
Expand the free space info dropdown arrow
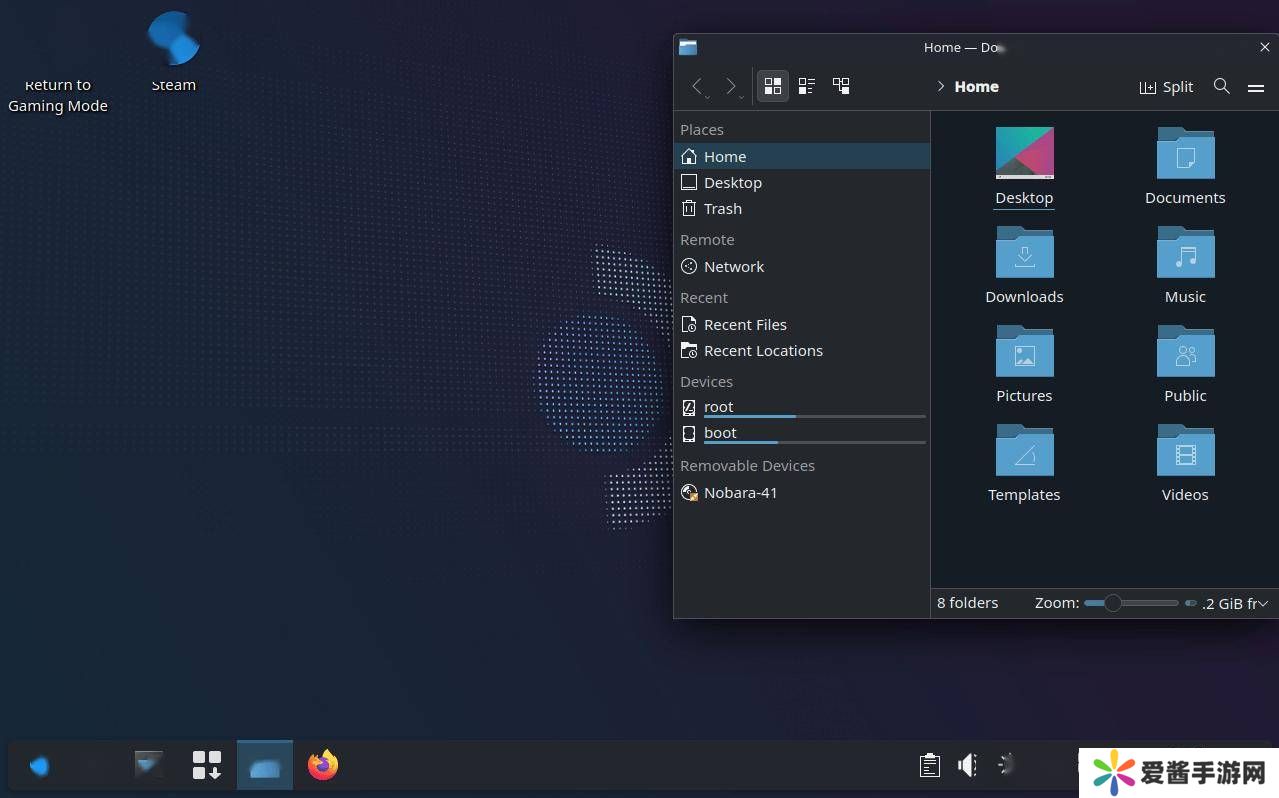pyautogui.click(x=1263, y=603)
